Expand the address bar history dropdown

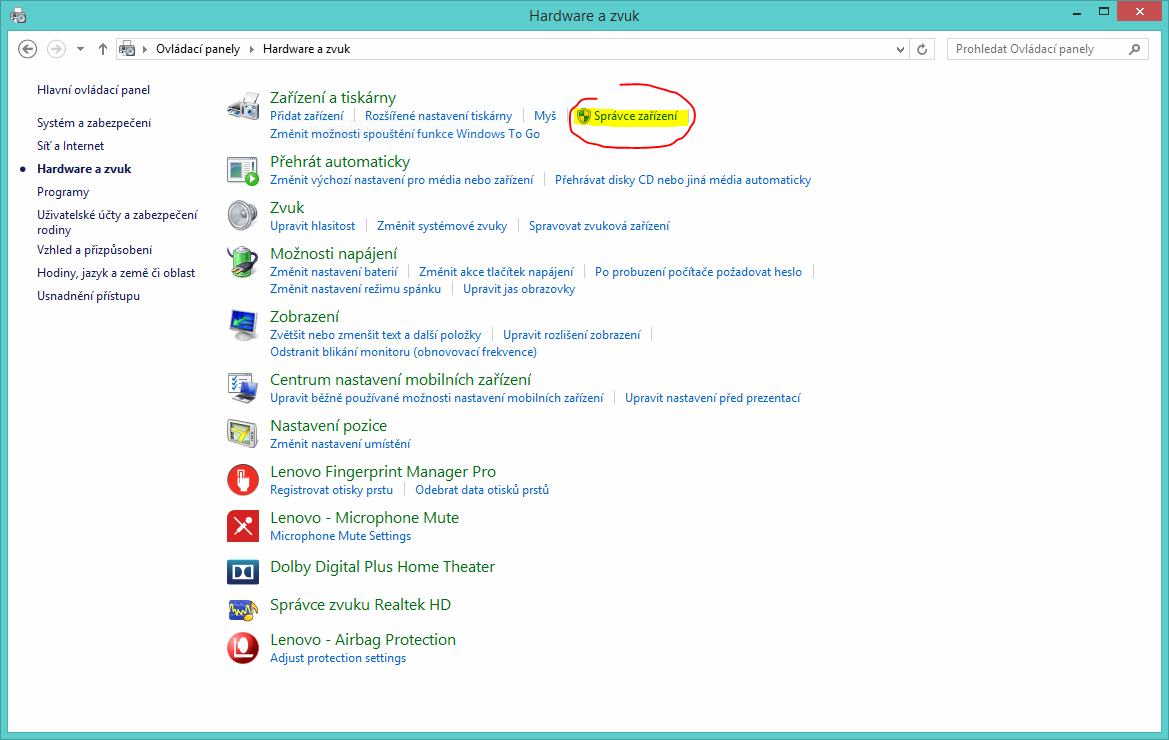point(901,49)
